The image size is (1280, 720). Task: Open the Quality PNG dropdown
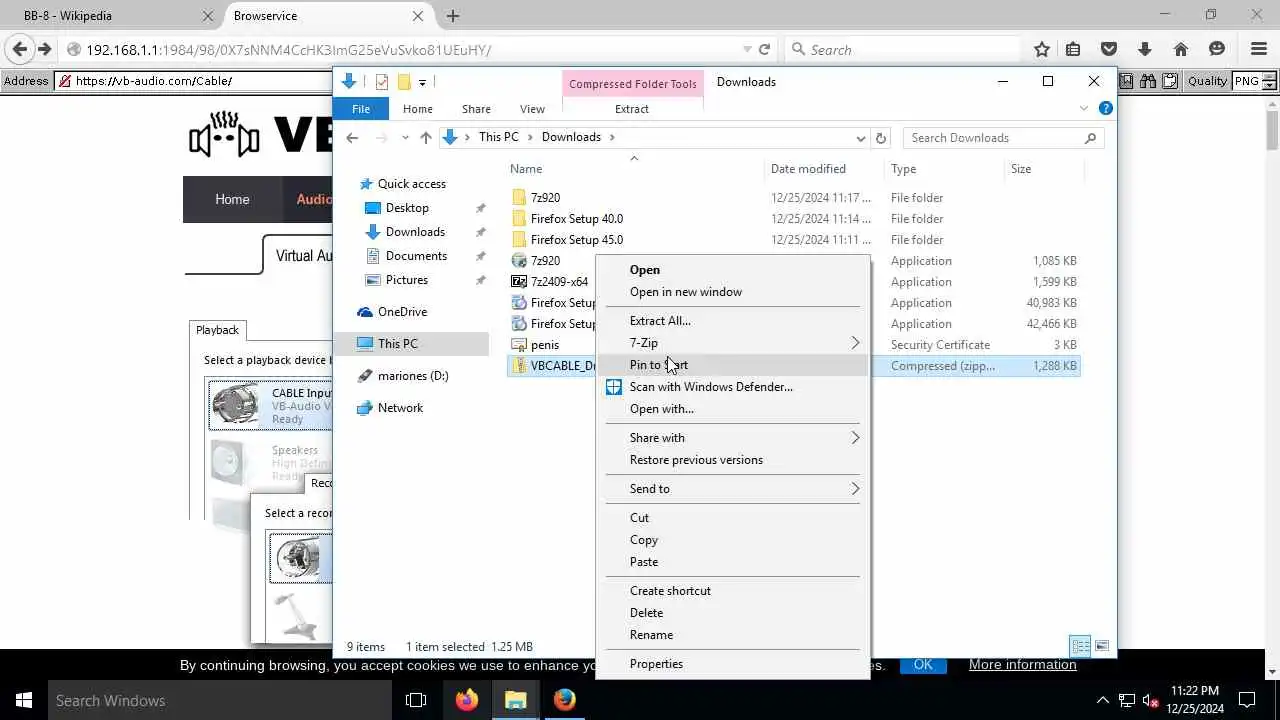1255,81
